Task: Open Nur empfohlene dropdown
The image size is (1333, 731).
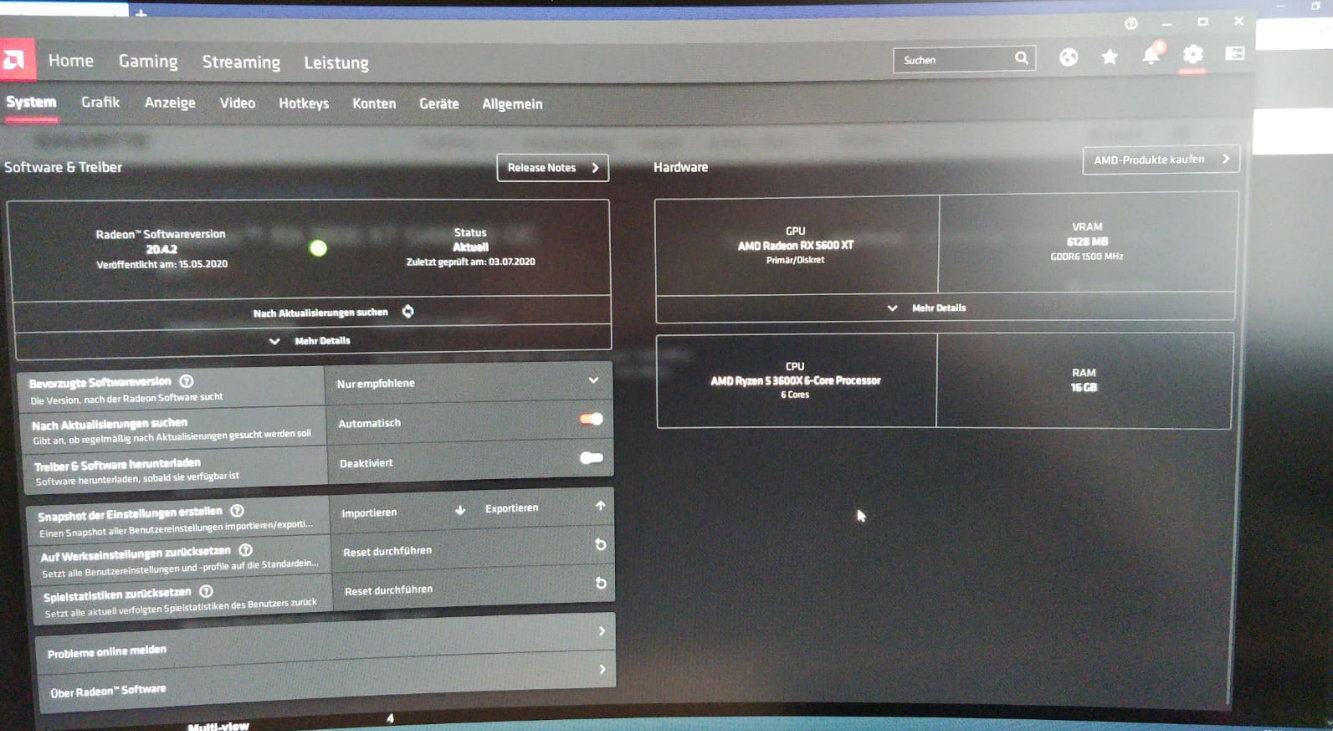Action: click(469, 382)
